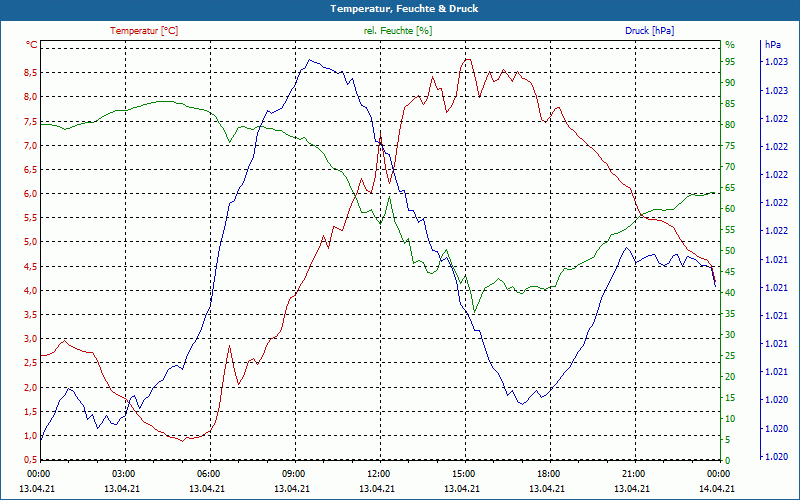Click the green "15" humidity axis tick
This screenshot has height=500, width=800.
tap(730, 397)
